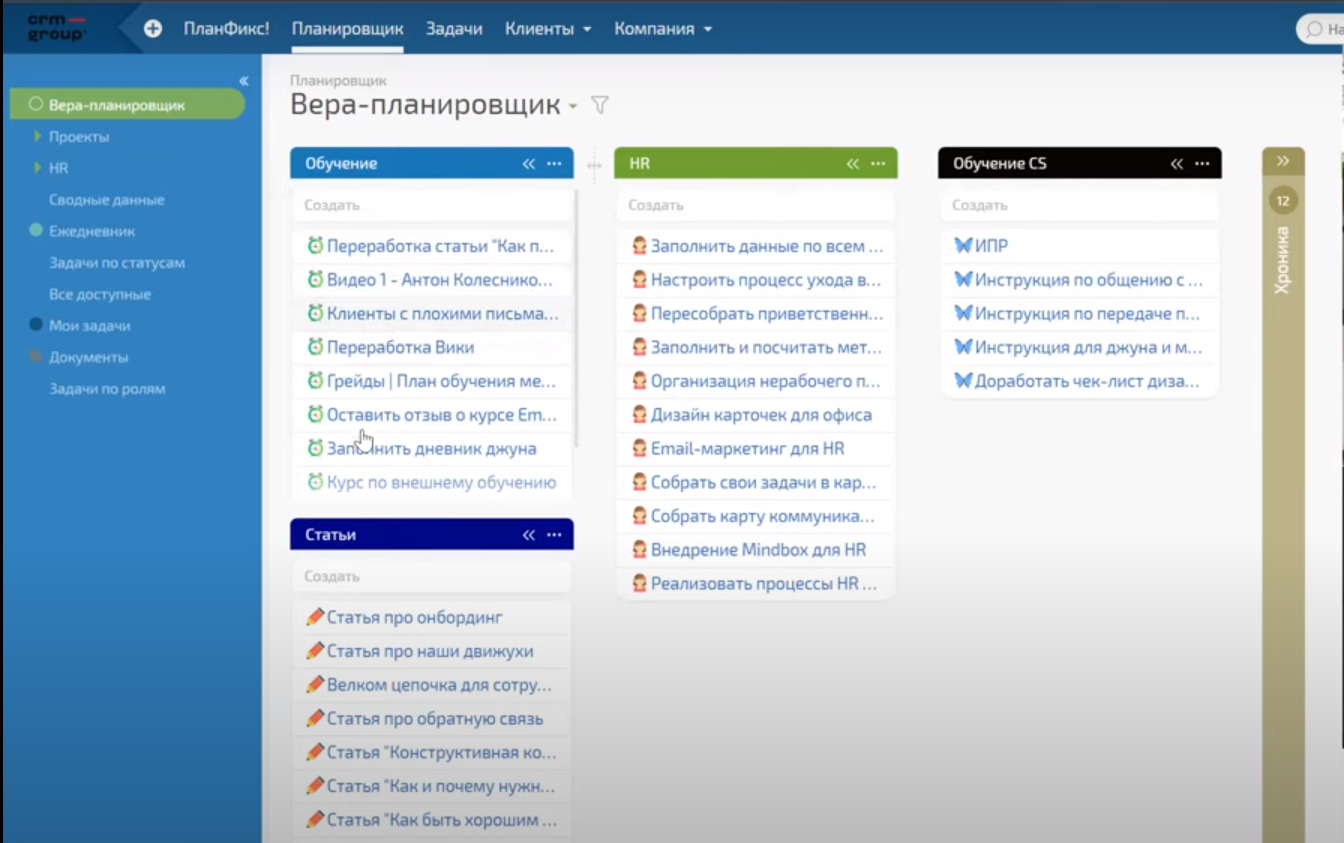Open task Грейды | План обучения
This screenshot has height=843, width=1344.
coord(442,381)
